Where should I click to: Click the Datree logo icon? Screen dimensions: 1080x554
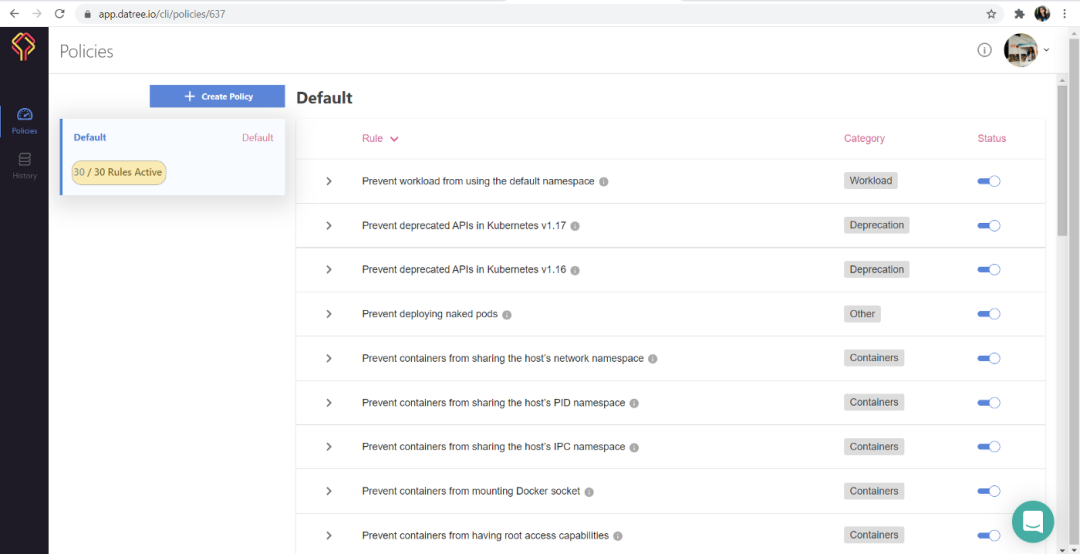(23, 47)
